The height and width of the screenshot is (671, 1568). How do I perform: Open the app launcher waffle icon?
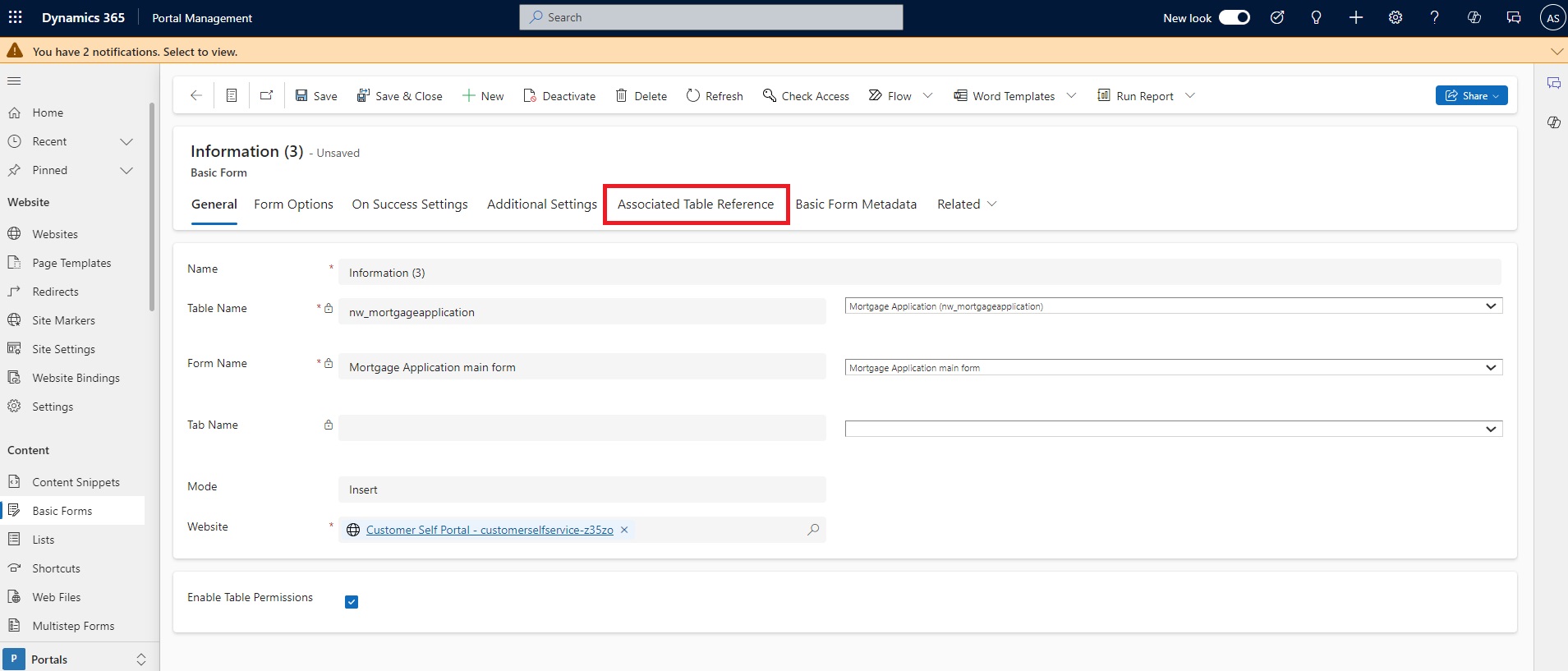click(16, 17)
